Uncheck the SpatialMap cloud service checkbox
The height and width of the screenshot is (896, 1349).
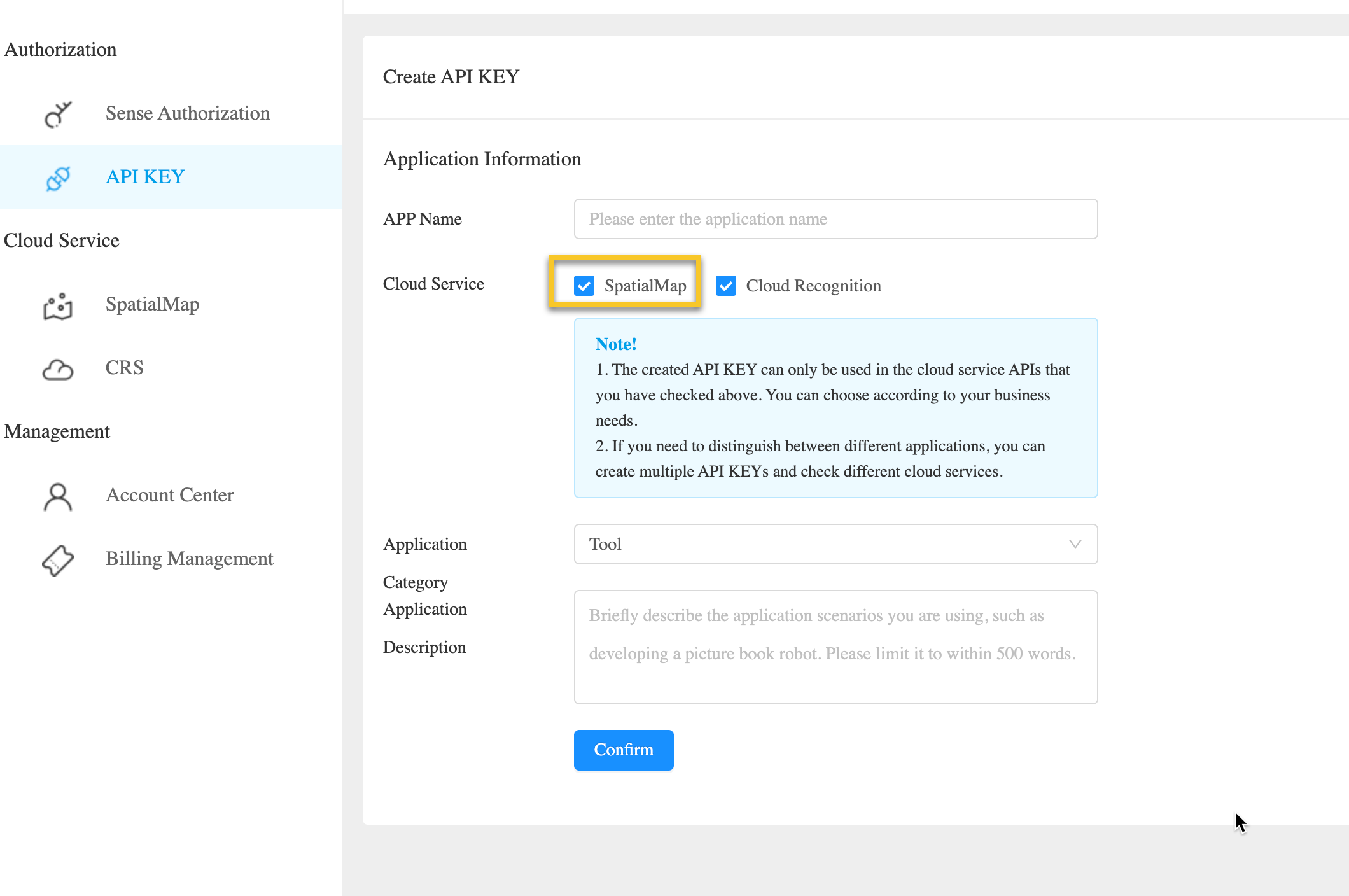point(584,286)
